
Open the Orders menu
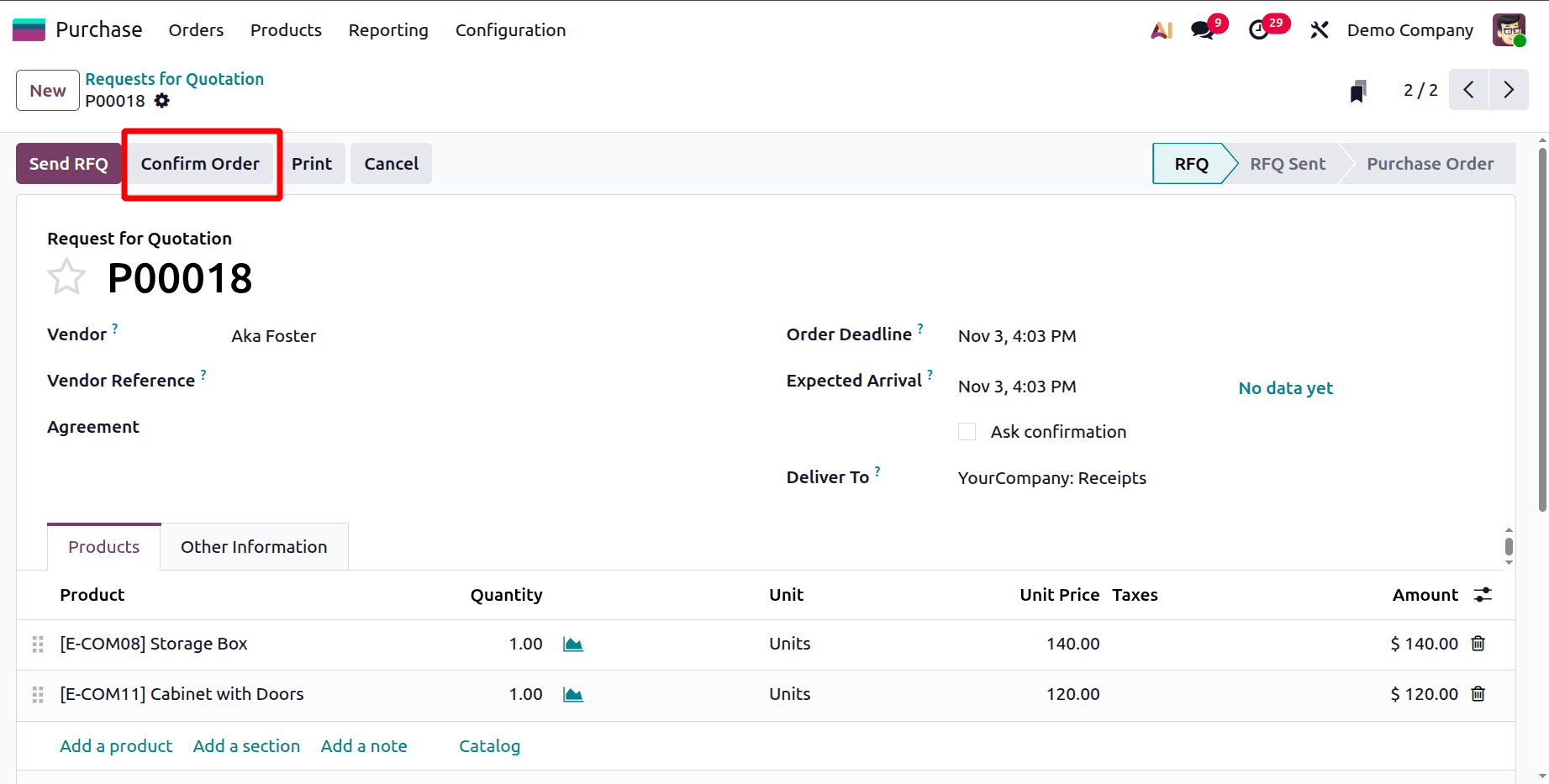coord(195,30)
